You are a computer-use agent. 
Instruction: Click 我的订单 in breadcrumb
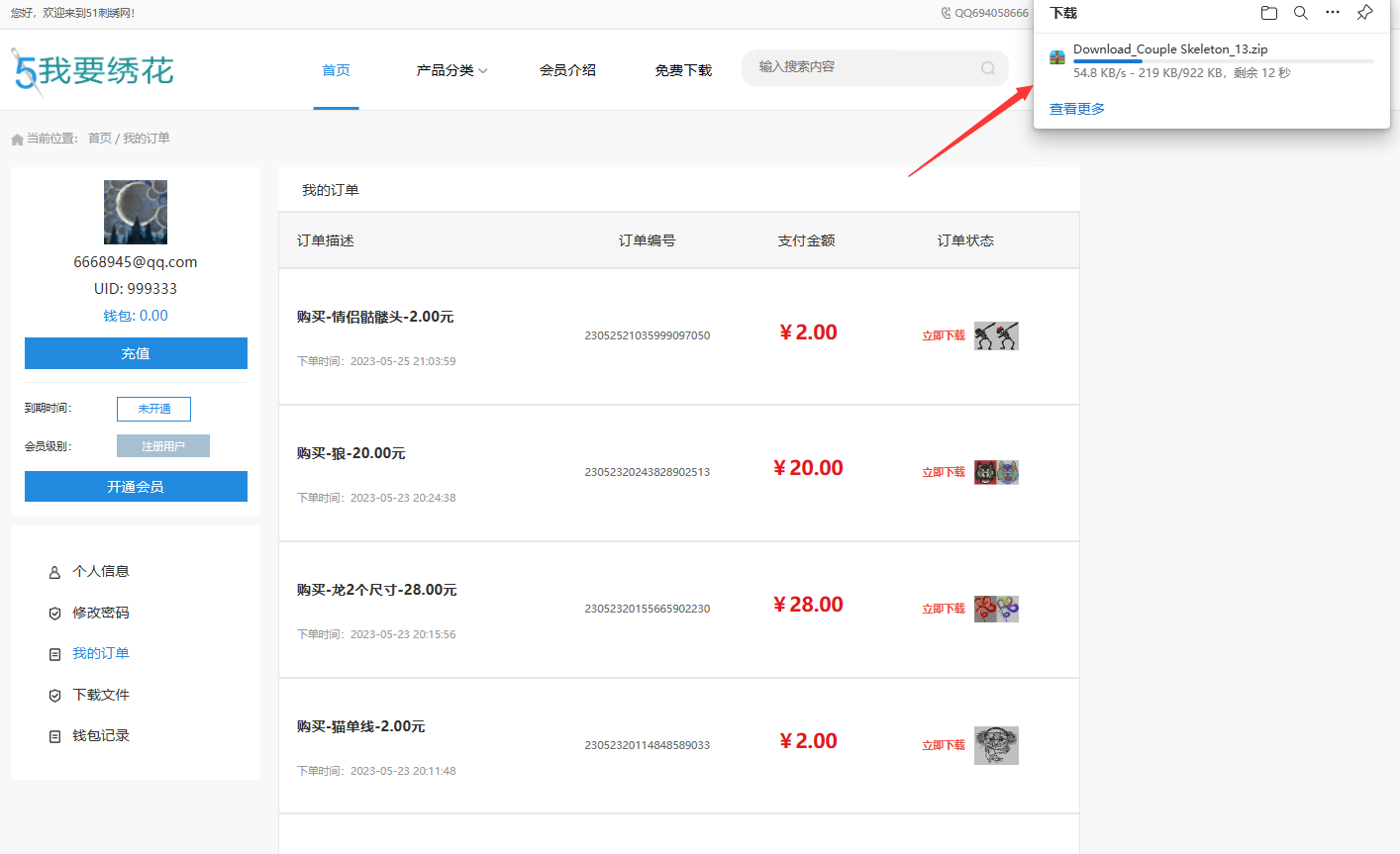click(147, 139)
